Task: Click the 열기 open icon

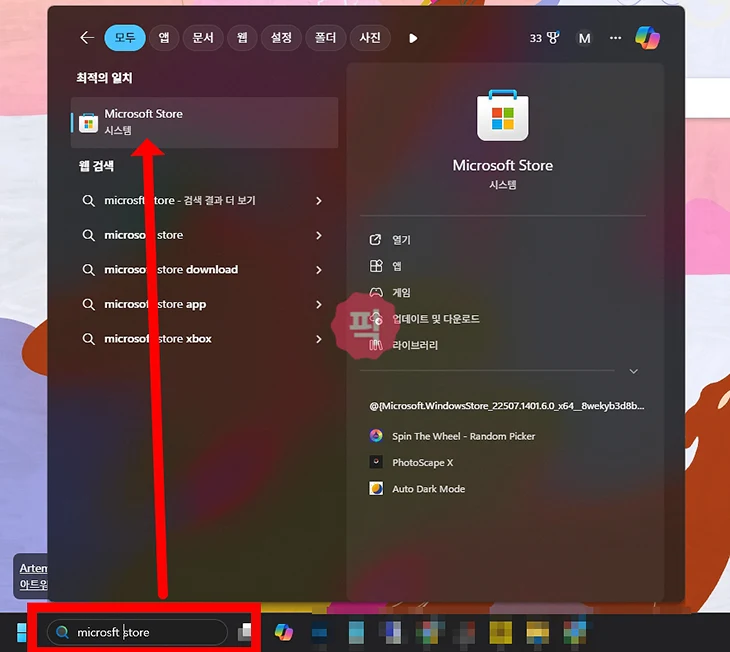Action: 375,239
